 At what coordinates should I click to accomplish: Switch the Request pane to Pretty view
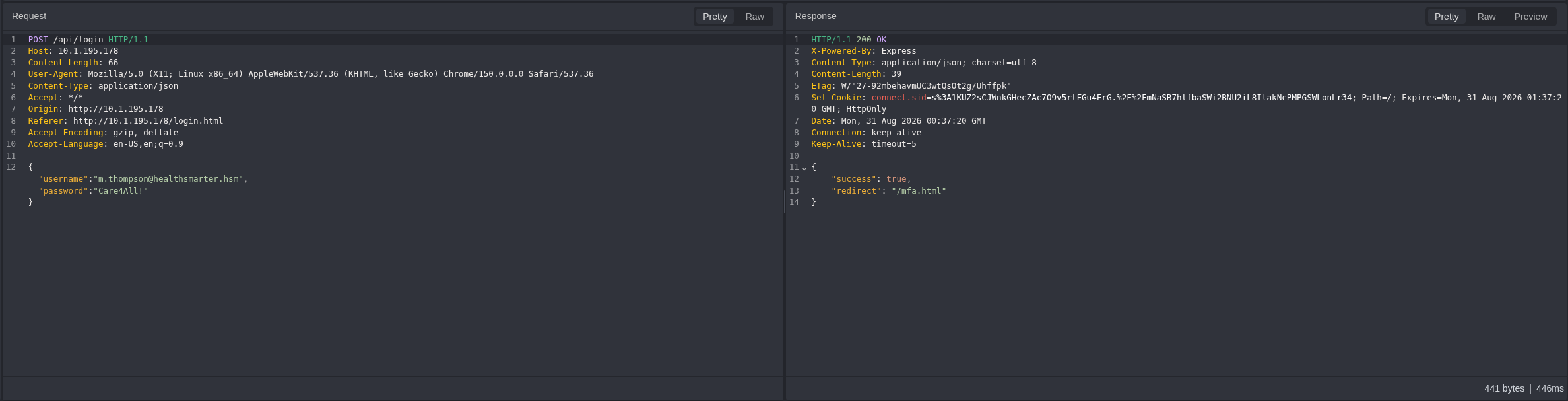(x=715, y=17)
